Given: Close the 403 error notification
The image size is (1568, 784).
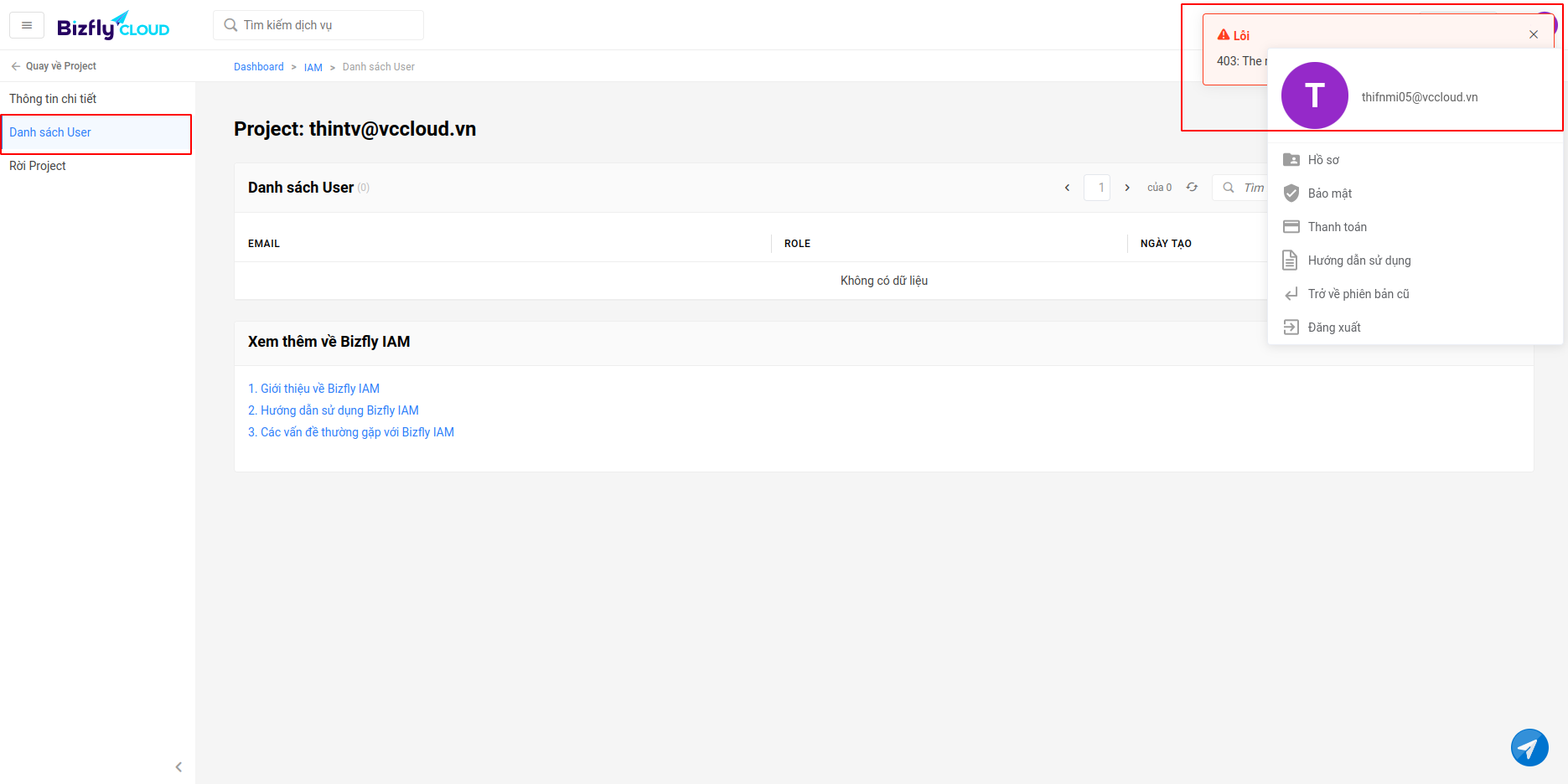Looking at the screenshot, I should (x=1533, y=35).
